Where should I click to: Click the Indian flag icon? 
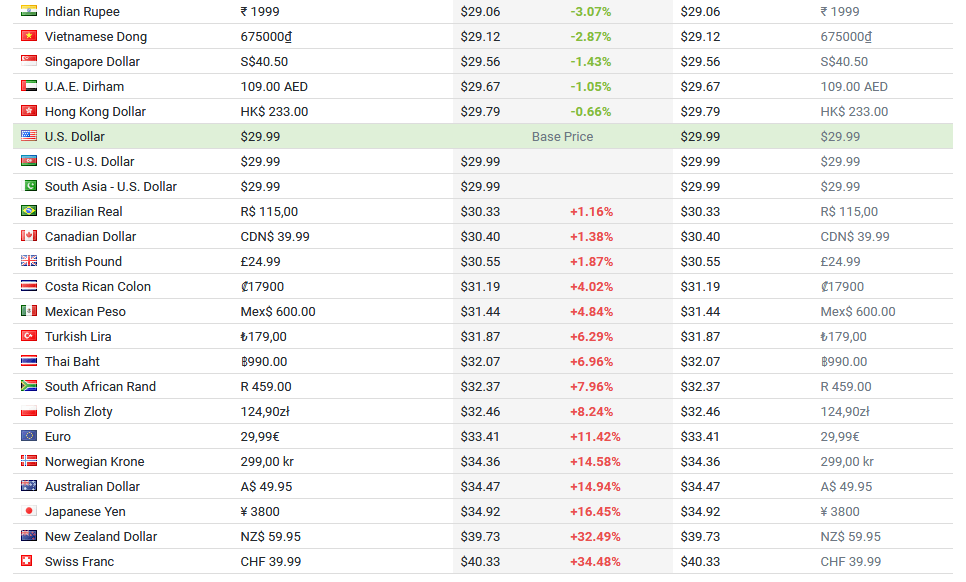click(29, 10)
